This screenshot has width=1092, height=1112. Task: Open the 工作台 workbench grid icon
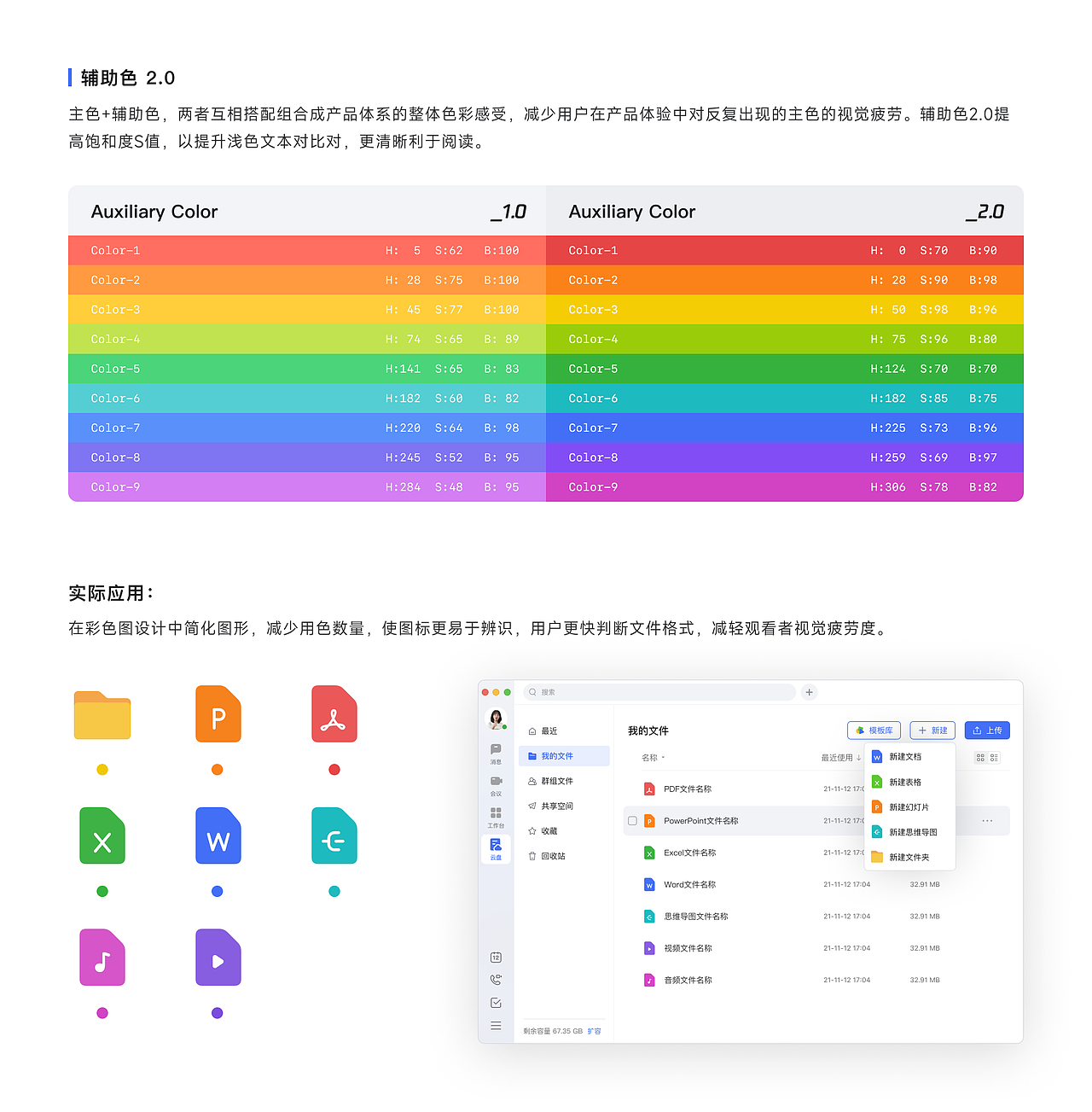pyautogui.click(x=496, y=812)
